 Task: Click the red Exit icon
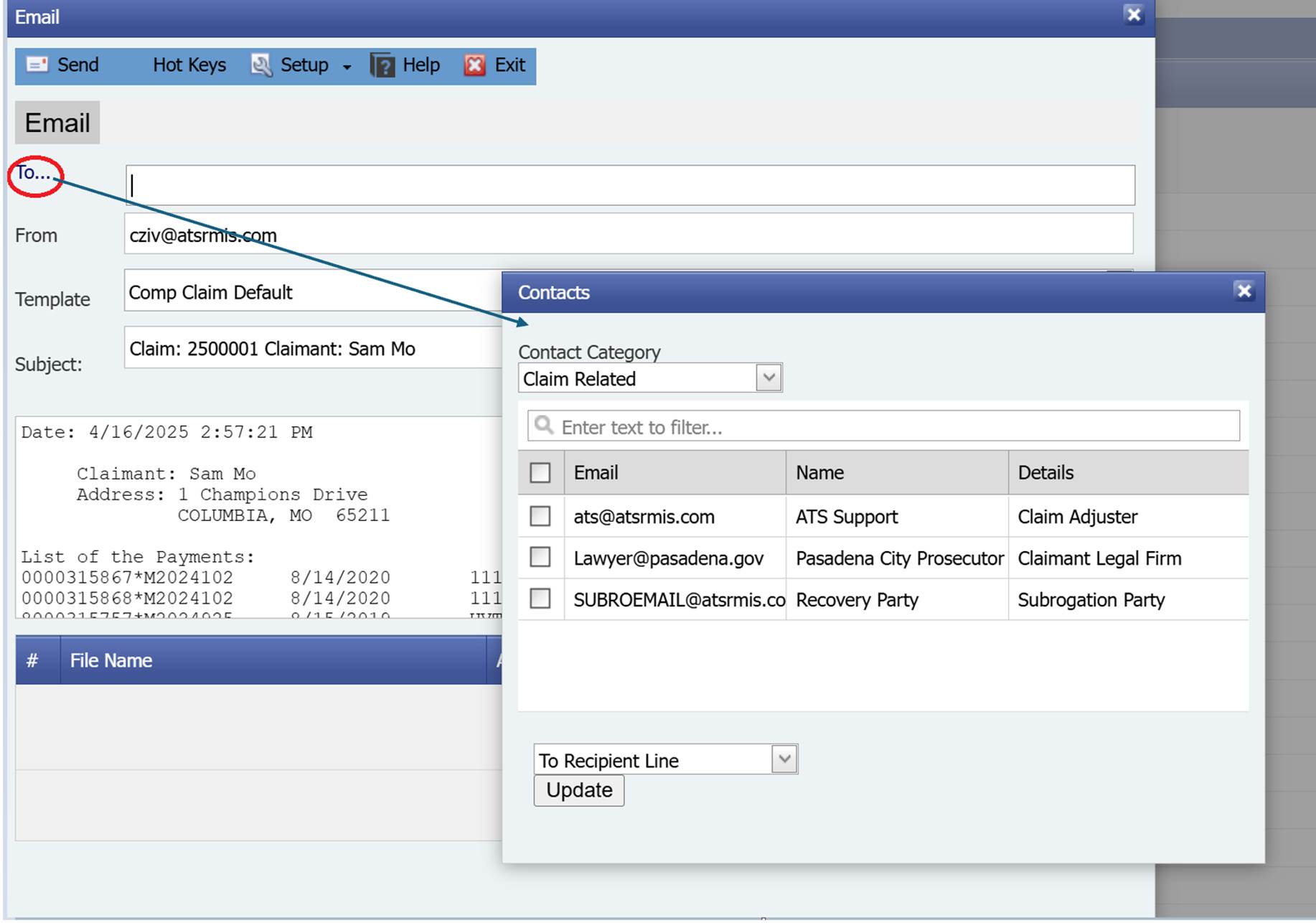[x=474, y=65]
